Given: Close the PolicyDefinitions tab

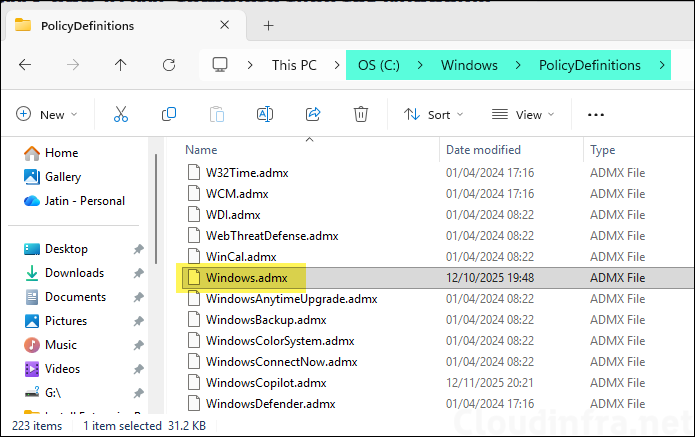Looking at the screenshot, I should 225,25.
